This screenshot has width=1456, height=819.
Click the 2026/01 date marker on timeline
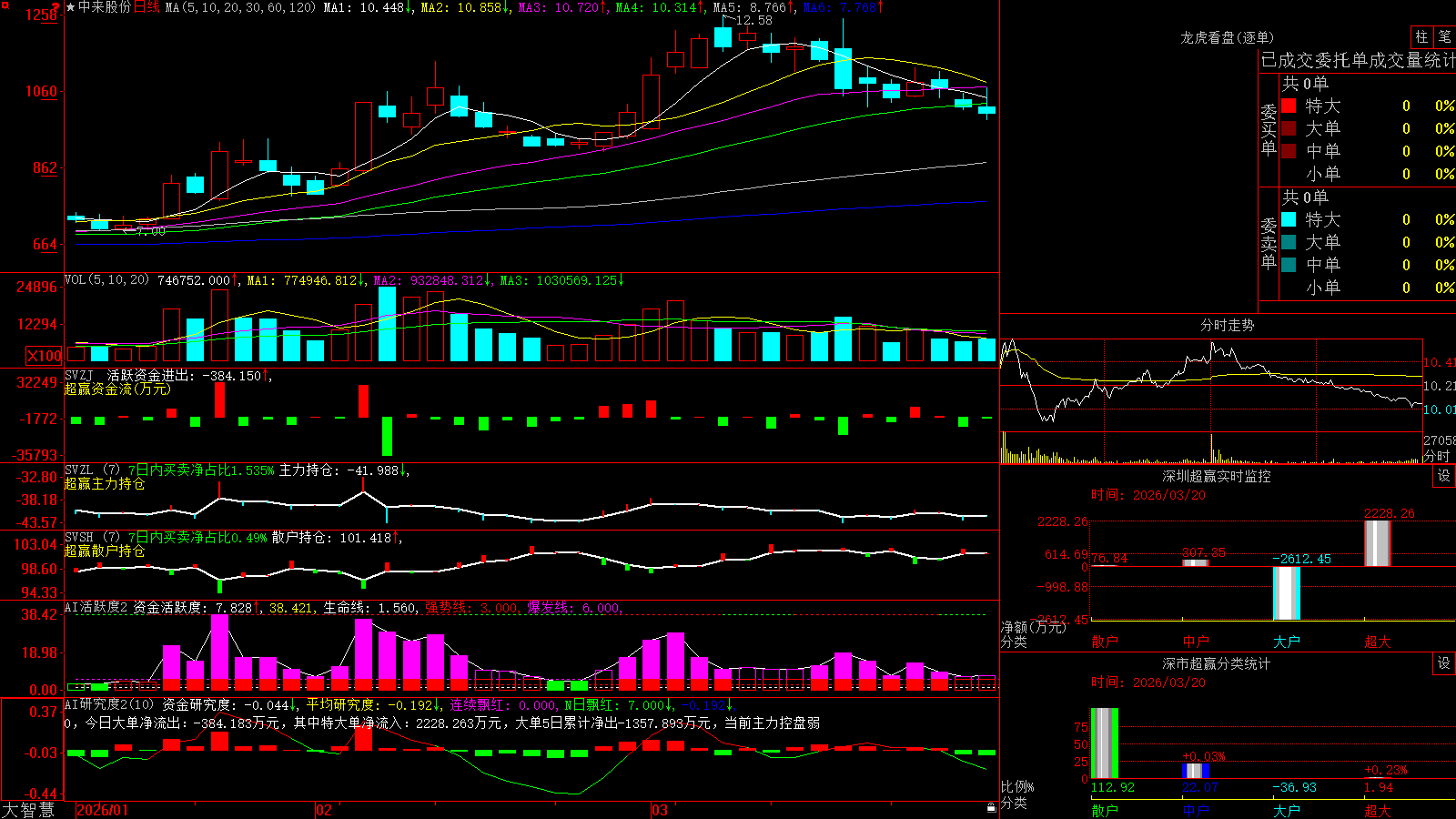point(102,810)
